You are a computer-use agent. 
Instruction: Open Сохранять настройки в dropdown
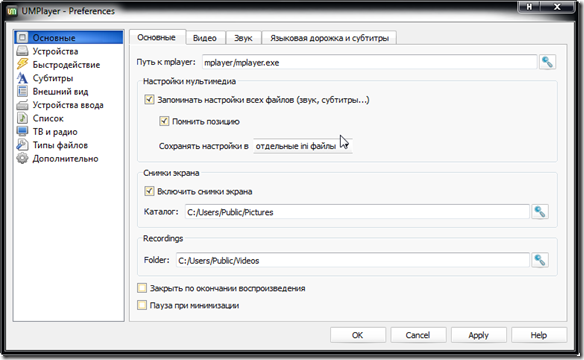[302, 146]
